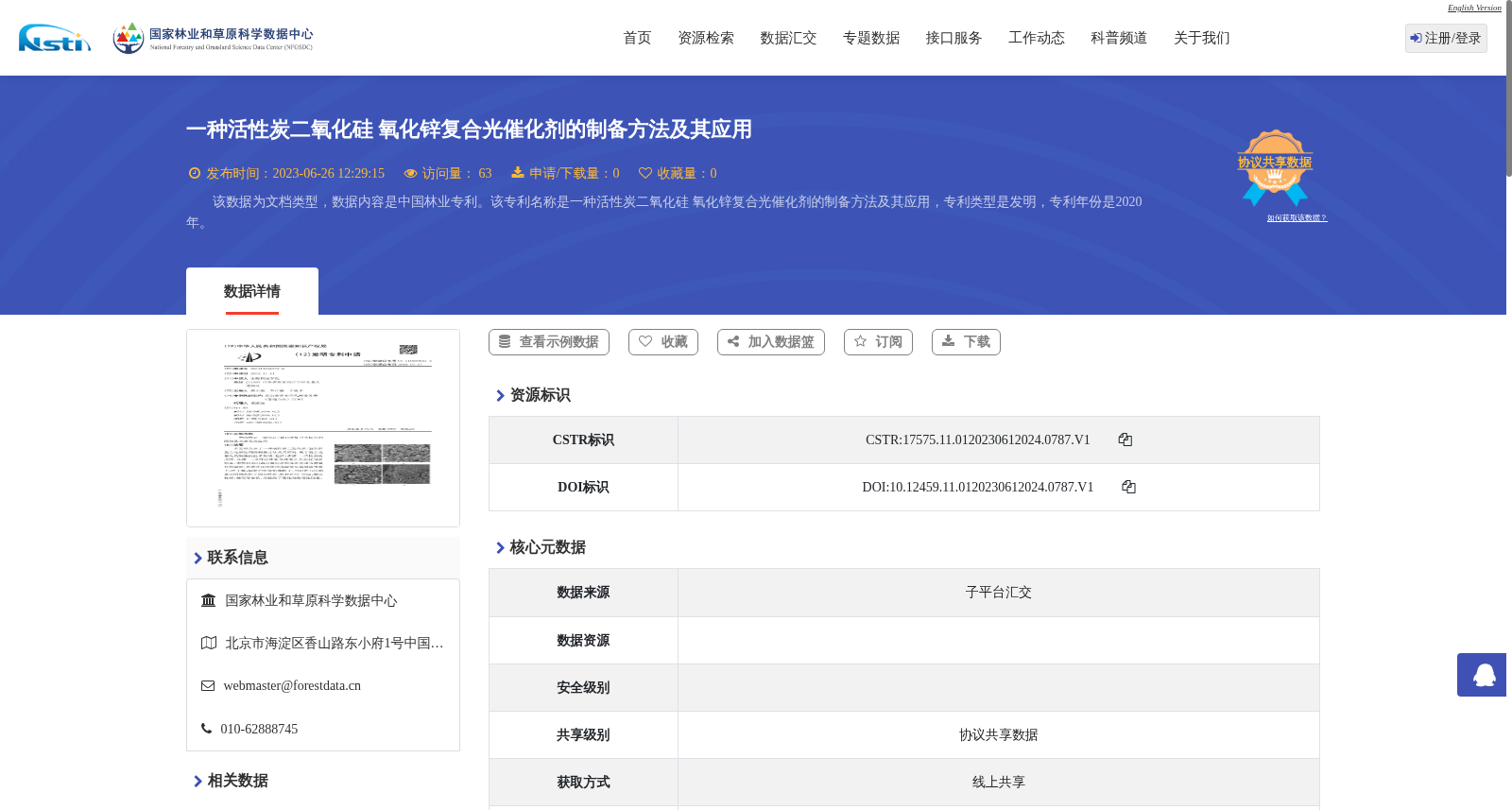Click the 发布时间 2023-06-26 text
Screen dimensions: 1512x810
tap(295, 174)
